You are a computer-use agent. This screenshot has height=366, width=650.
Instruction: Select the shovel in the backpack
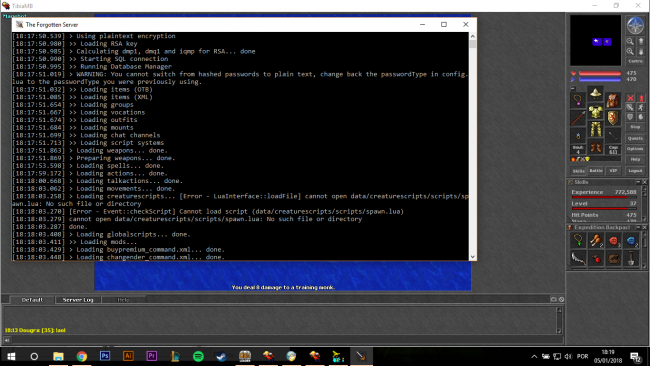tap(631, 258)
